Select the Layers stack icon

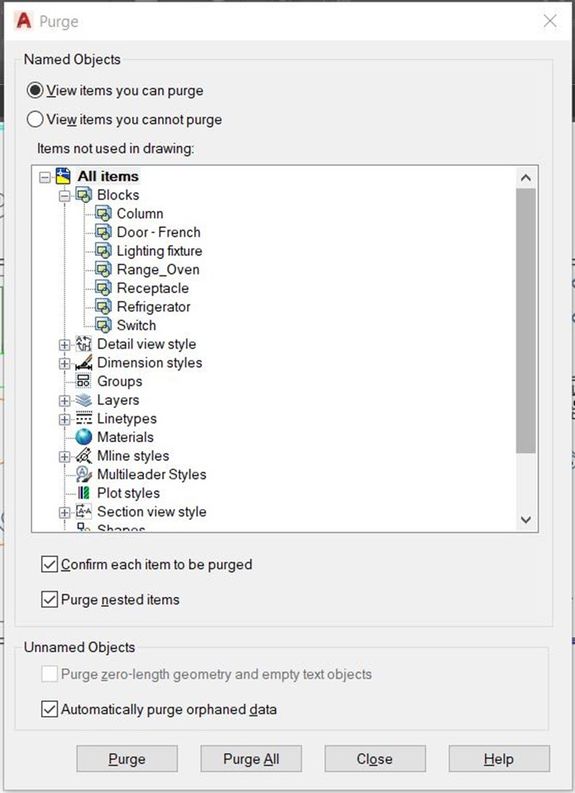[83, 400]
